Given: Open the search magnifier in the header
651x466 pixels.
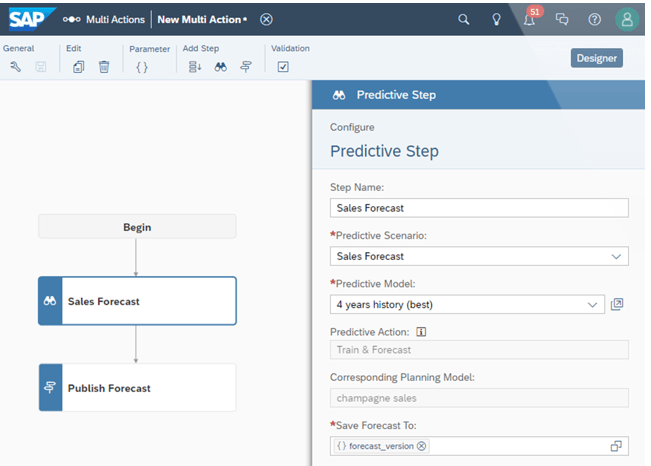Looking at the screenshot, I should 463,19.
